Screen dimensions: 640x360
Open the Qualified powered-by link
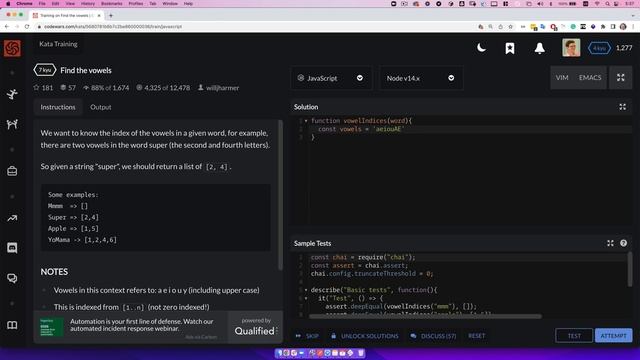coord(256,327)
